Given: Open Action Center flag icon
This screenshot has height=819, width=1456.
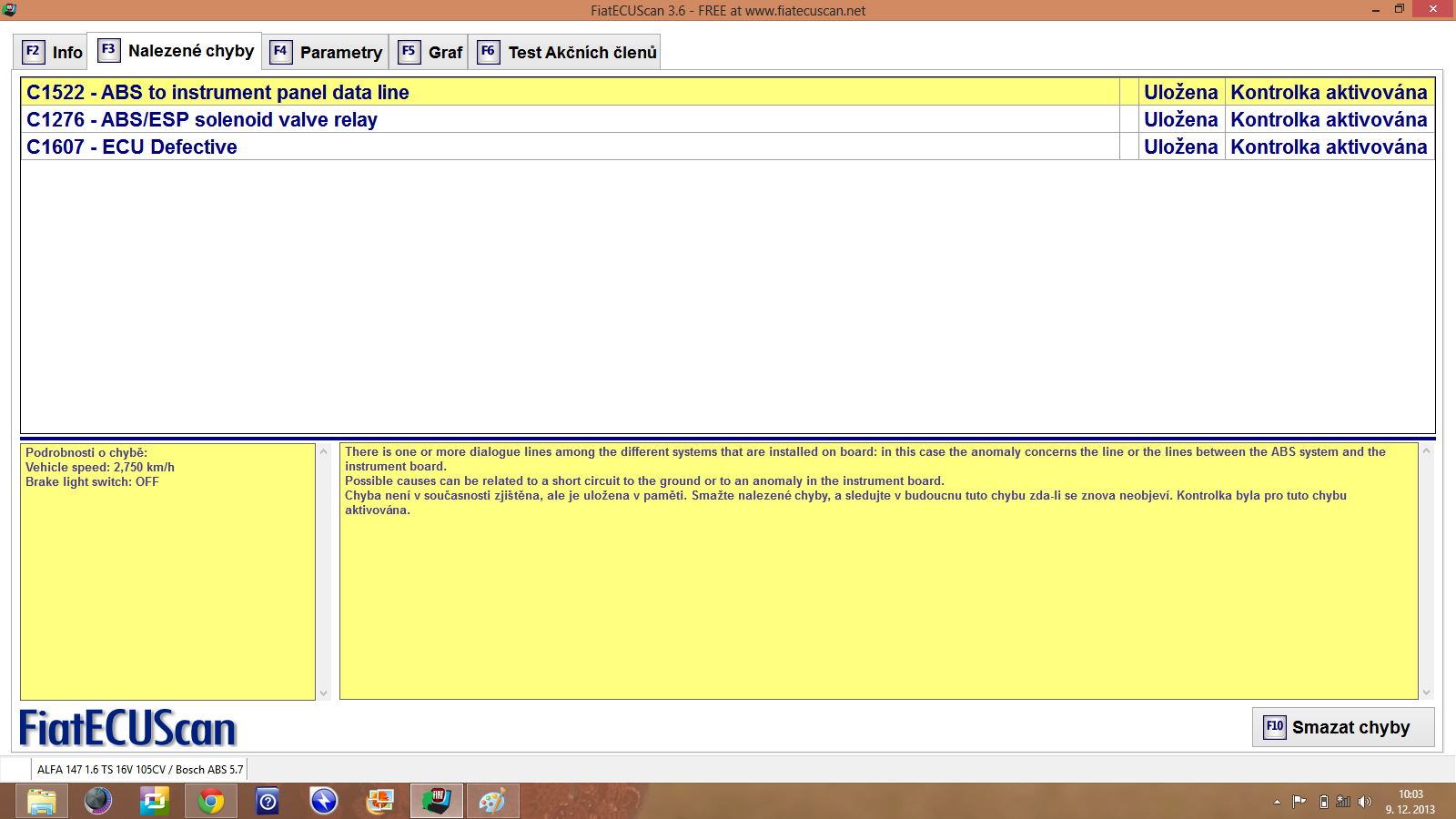Looking at the screenshot, I should [x=1299, y=802].
